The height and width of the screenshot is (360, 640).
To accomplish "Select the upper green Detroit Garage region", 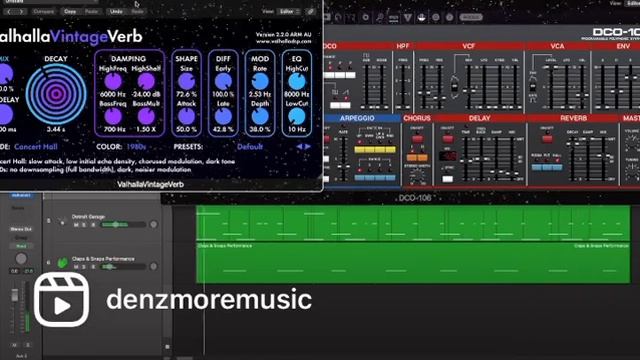I will [413, 223].
